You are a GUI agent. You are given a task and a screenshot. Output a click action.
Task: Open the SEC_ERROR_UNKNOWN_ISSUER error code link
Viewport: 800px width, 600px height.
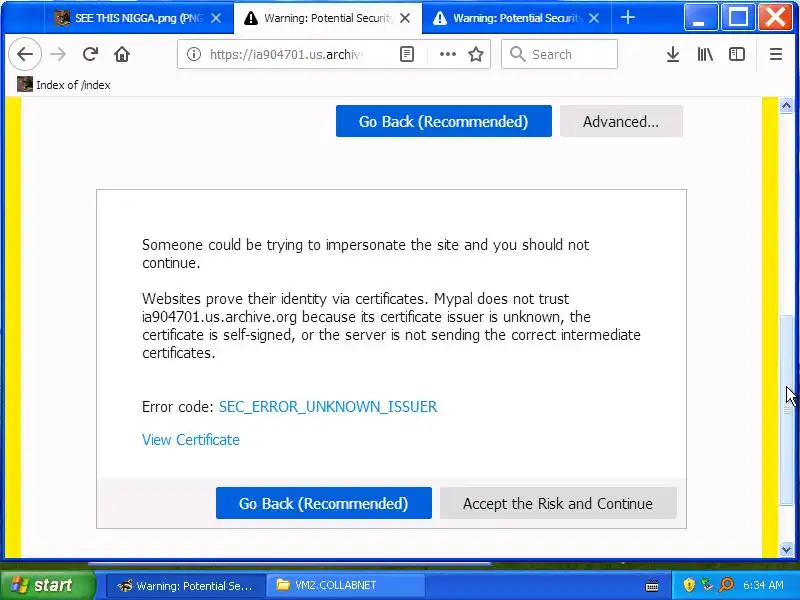coord(328,407)
